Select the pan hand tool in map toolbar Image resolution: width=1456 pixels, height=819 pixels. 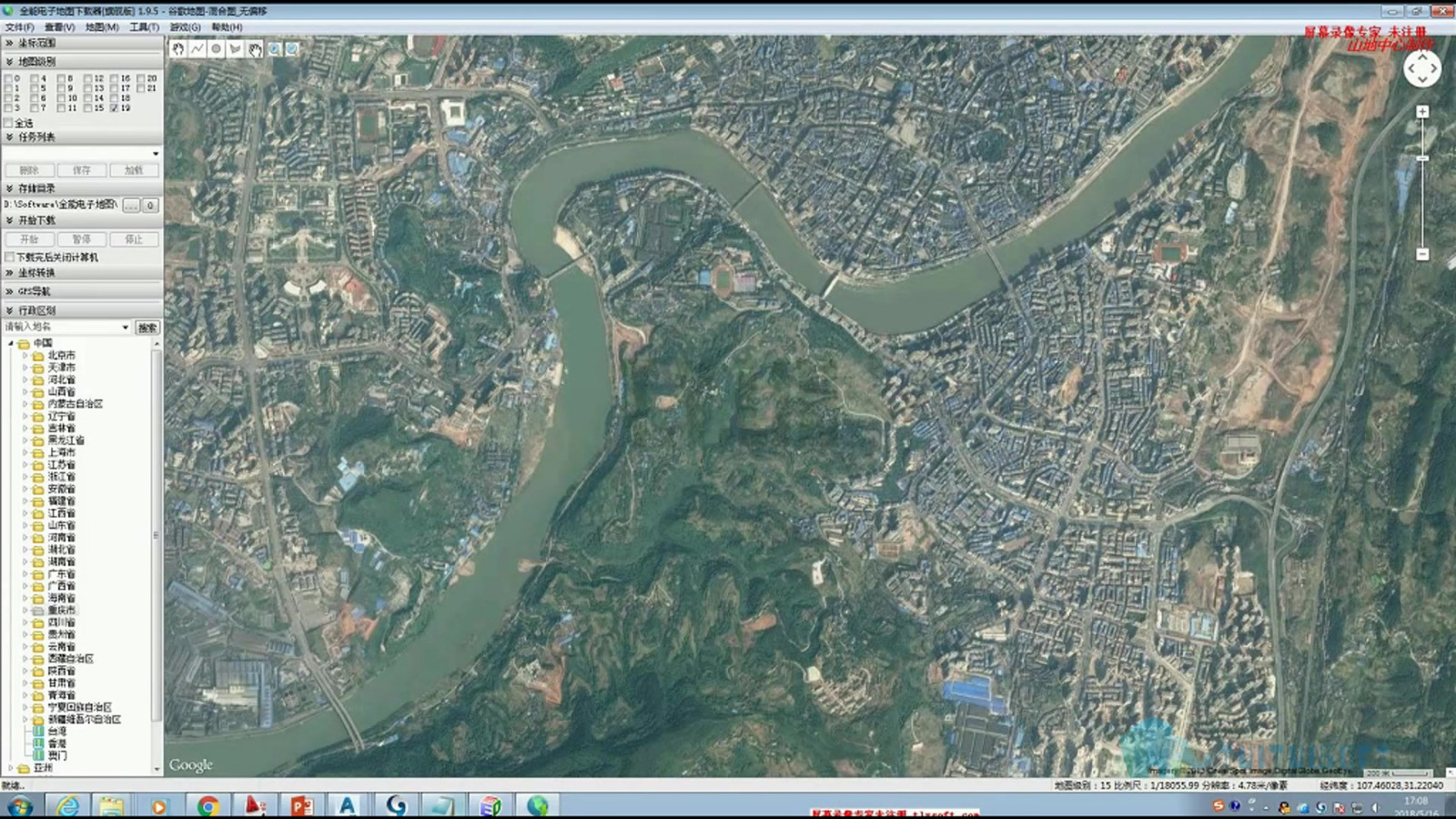tap(178, 49)
